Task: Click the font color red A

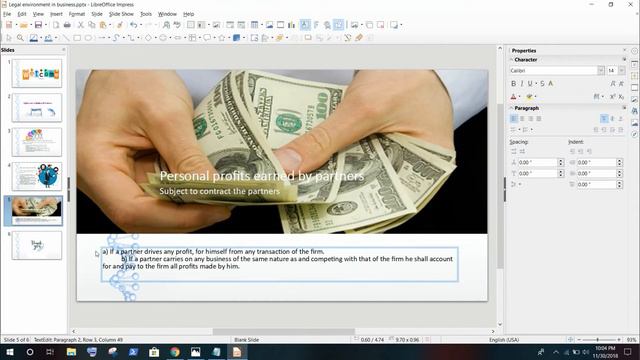Action: pyautogui.click(x=513, y=97)
